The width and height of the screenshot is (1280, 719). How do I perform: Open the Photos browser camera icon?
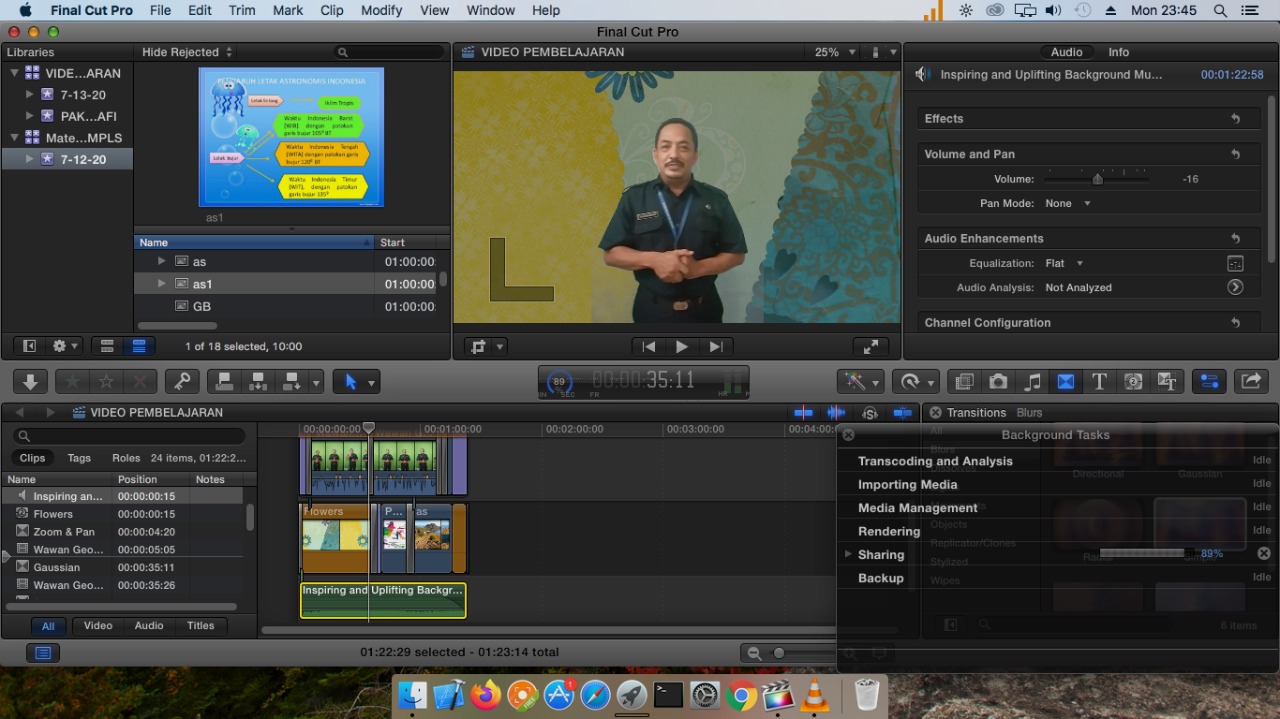coord(998,381)
